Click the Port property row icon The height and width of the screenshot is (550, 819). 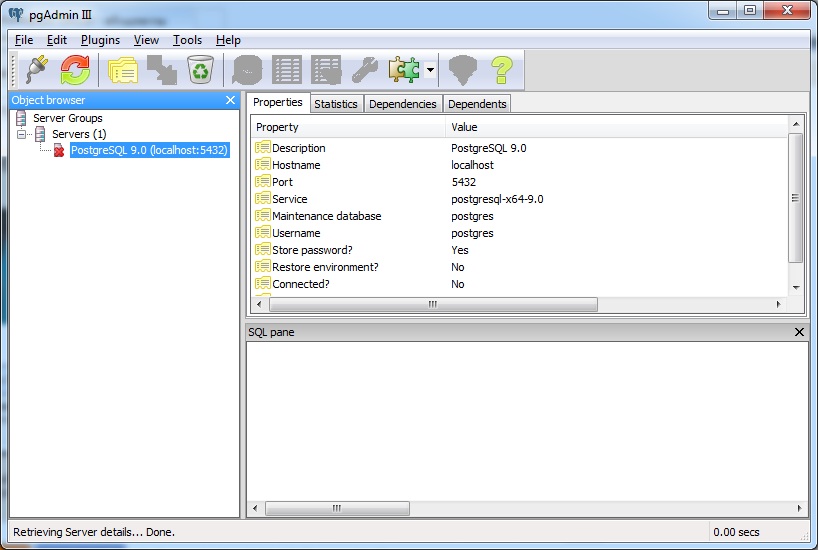pyautogui.click(x=263, y=181)
